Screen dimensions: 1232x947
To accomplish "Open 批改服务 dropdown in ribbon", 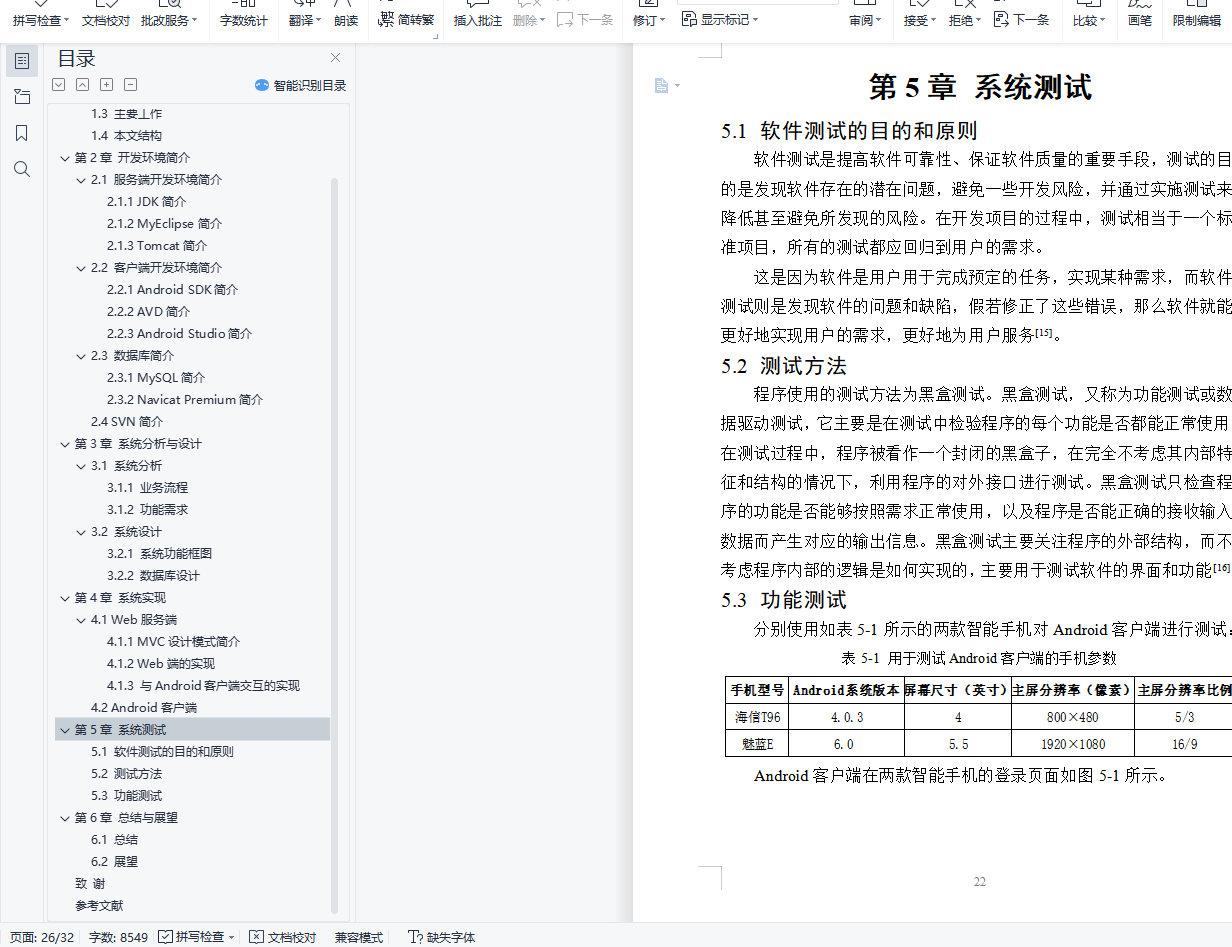I will click(169, 20).
